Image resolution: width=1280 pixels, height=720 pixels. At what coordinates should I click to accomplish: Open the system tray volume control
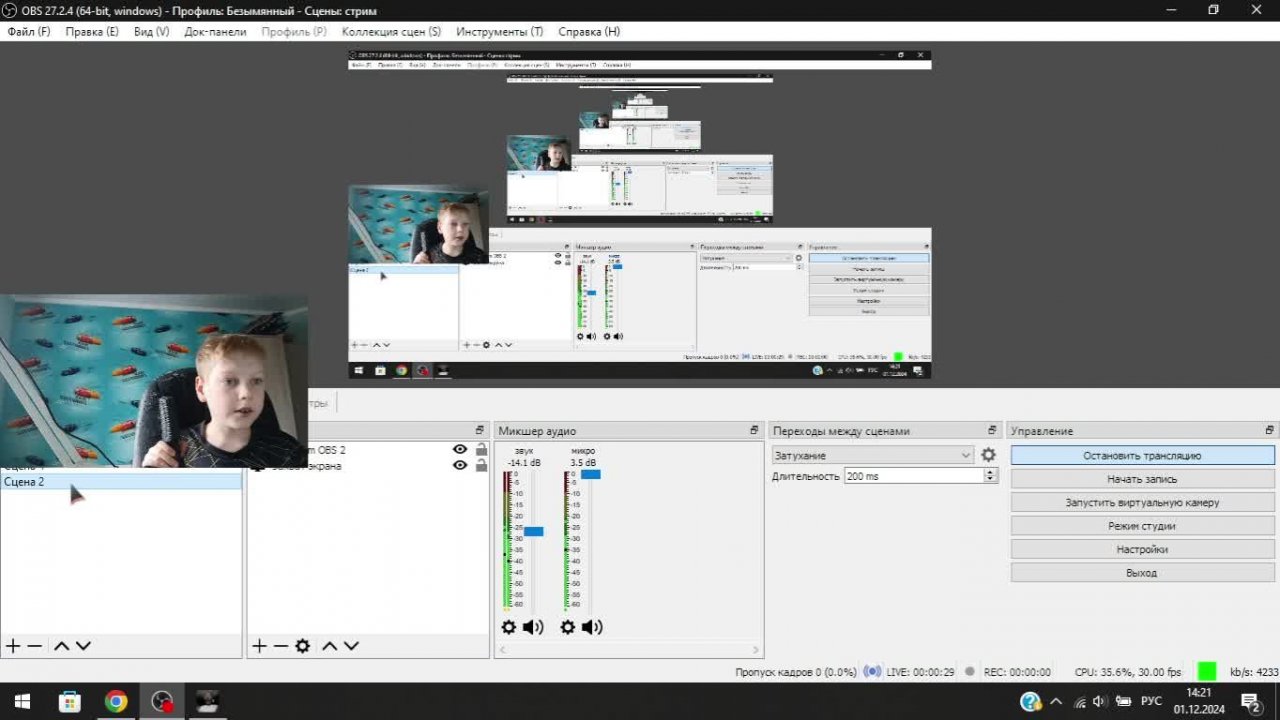[x=1100, y=701]
